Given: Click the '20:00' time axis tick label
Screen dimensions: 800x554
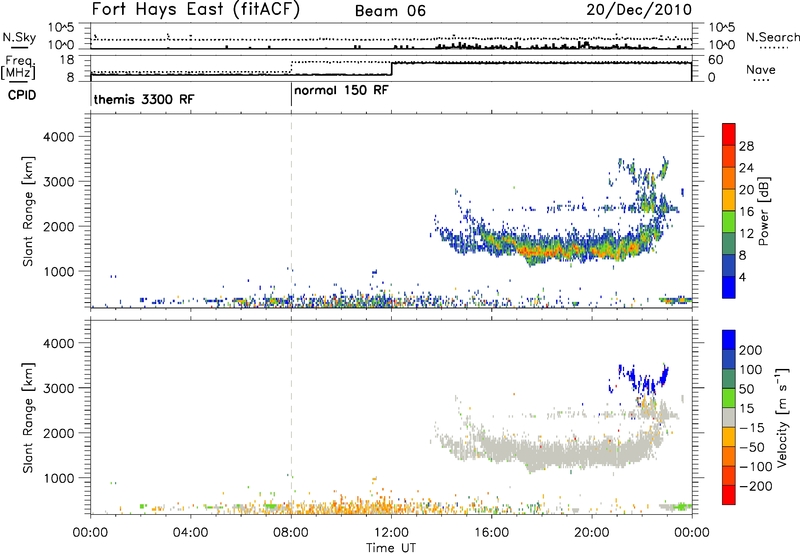Looking at the screenshot, I should (592, 533).
